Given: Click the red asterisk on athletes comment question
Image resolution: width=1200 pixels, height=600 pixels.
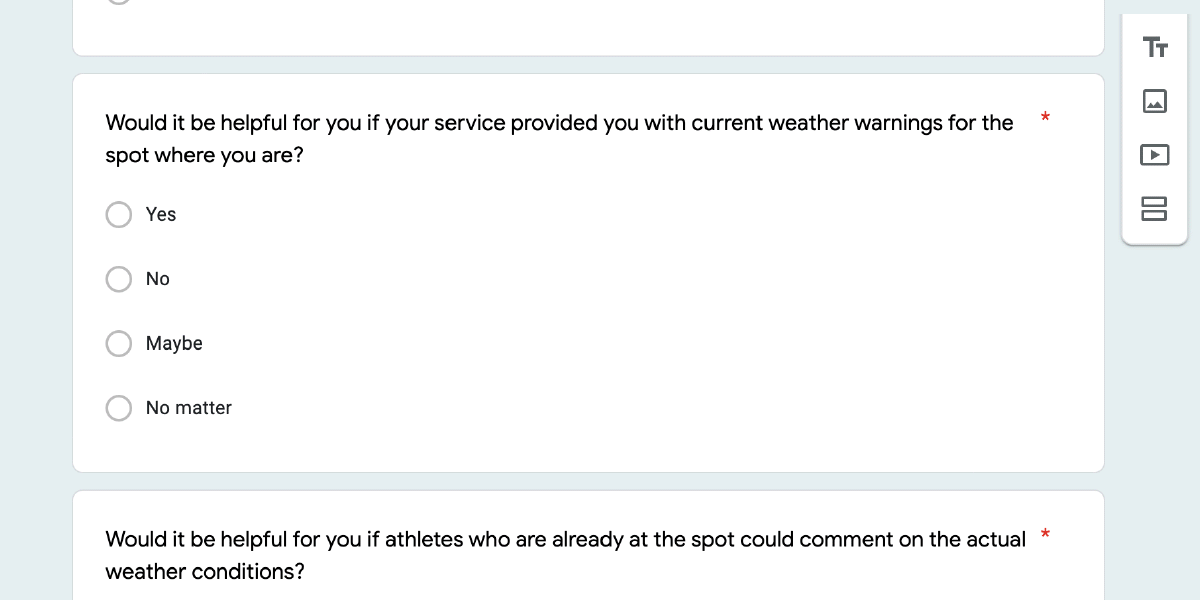Looking at the screenshot, I should point(1045,535).
